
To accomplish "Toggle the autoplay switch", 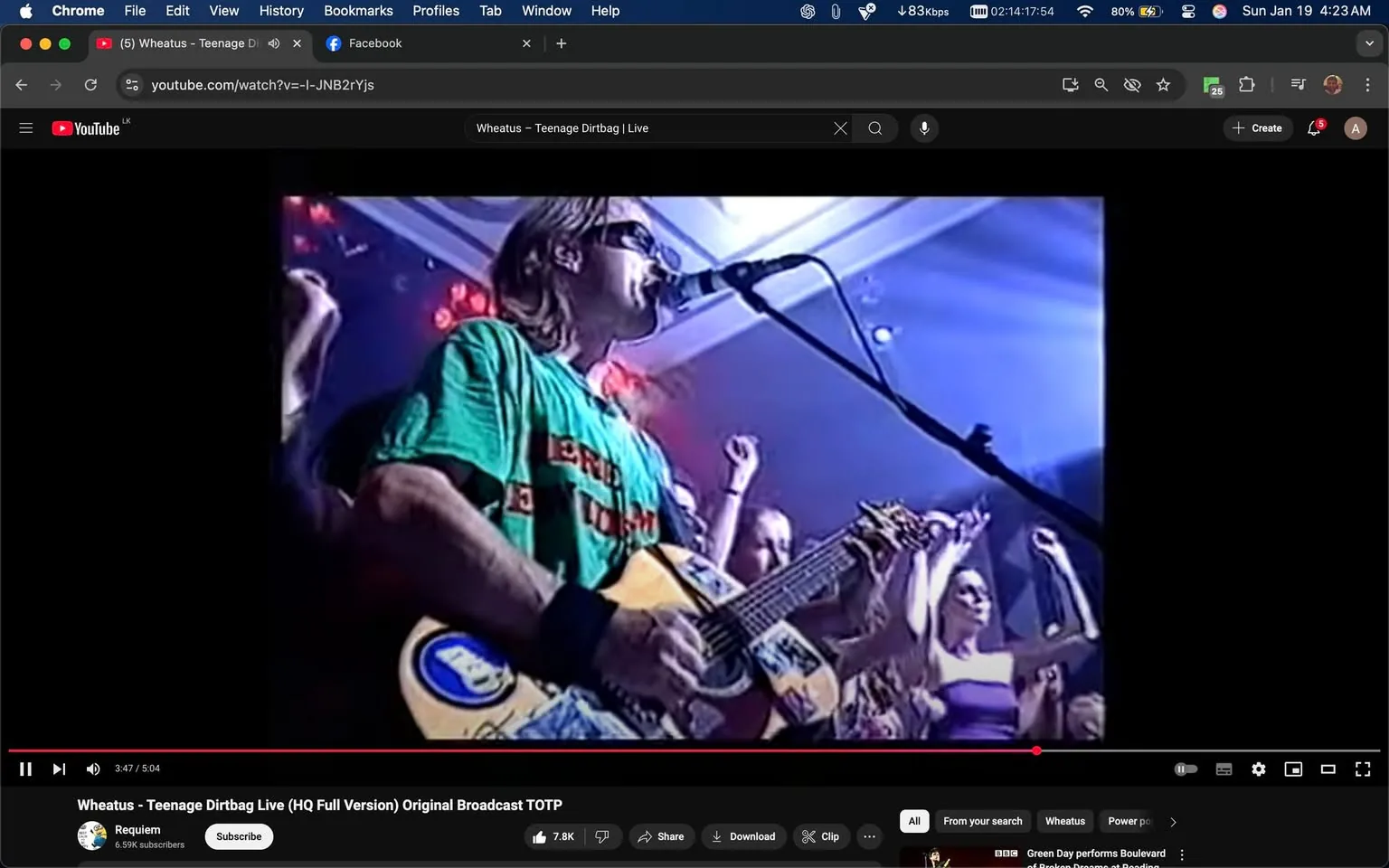I will click(x=1186, y=769).
